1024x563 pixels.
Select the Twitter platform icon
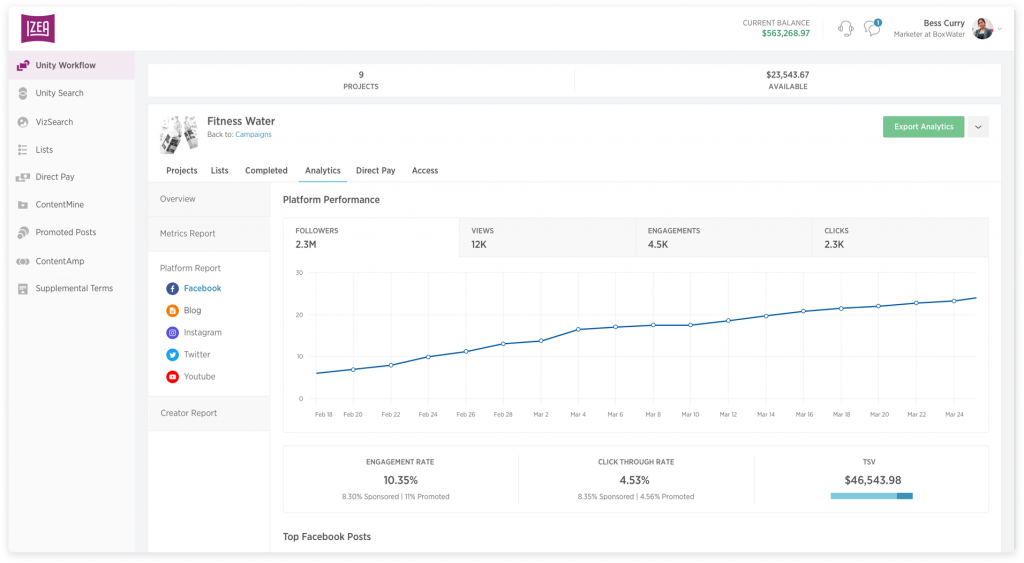[172, 354]
